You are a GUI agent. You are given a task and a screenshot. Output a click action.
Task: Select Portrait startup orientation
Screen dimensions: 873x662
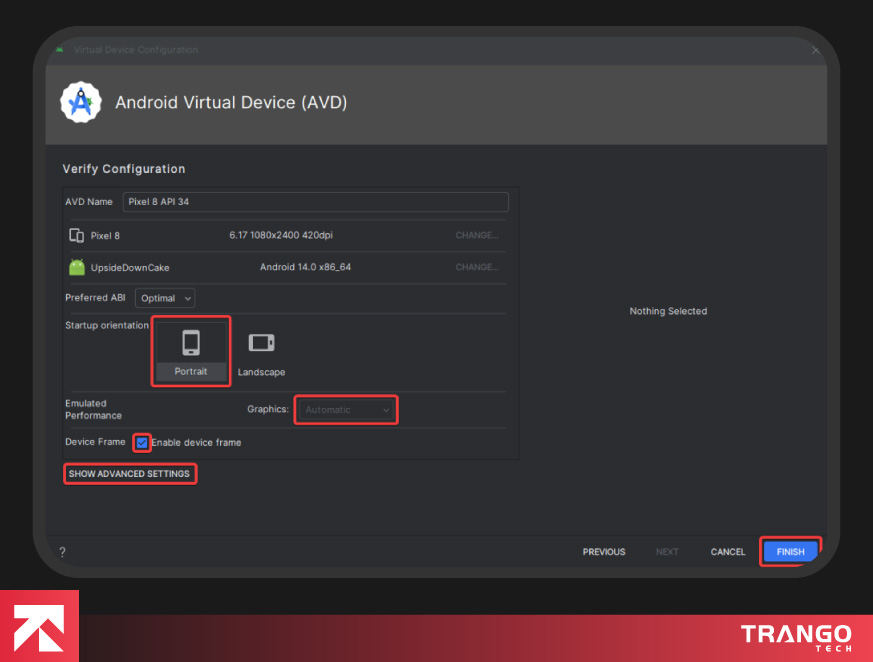pyautogui.click(x=191, y=351)
